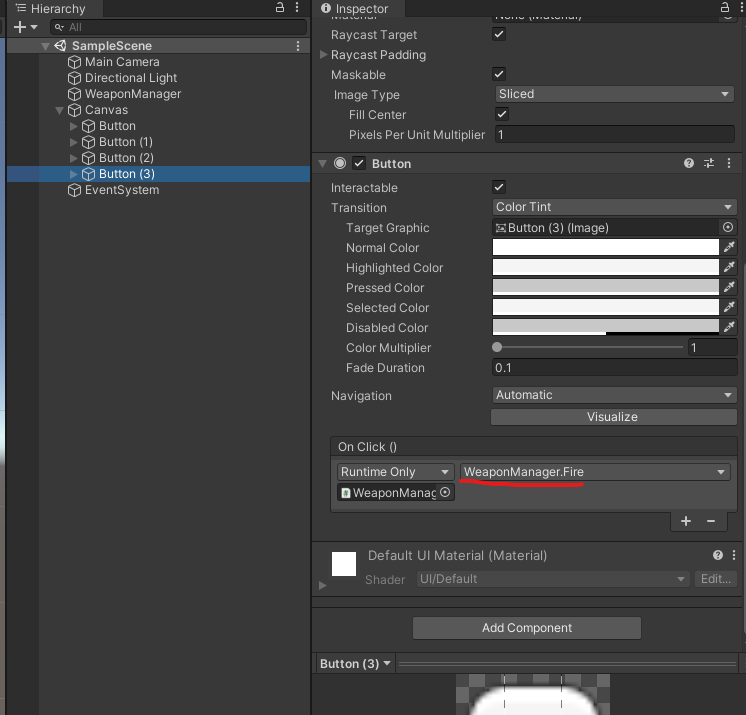Click the Unity scene icon beside SampleScene
Screen dimensions: 746x715
click(x=60, y=46)
